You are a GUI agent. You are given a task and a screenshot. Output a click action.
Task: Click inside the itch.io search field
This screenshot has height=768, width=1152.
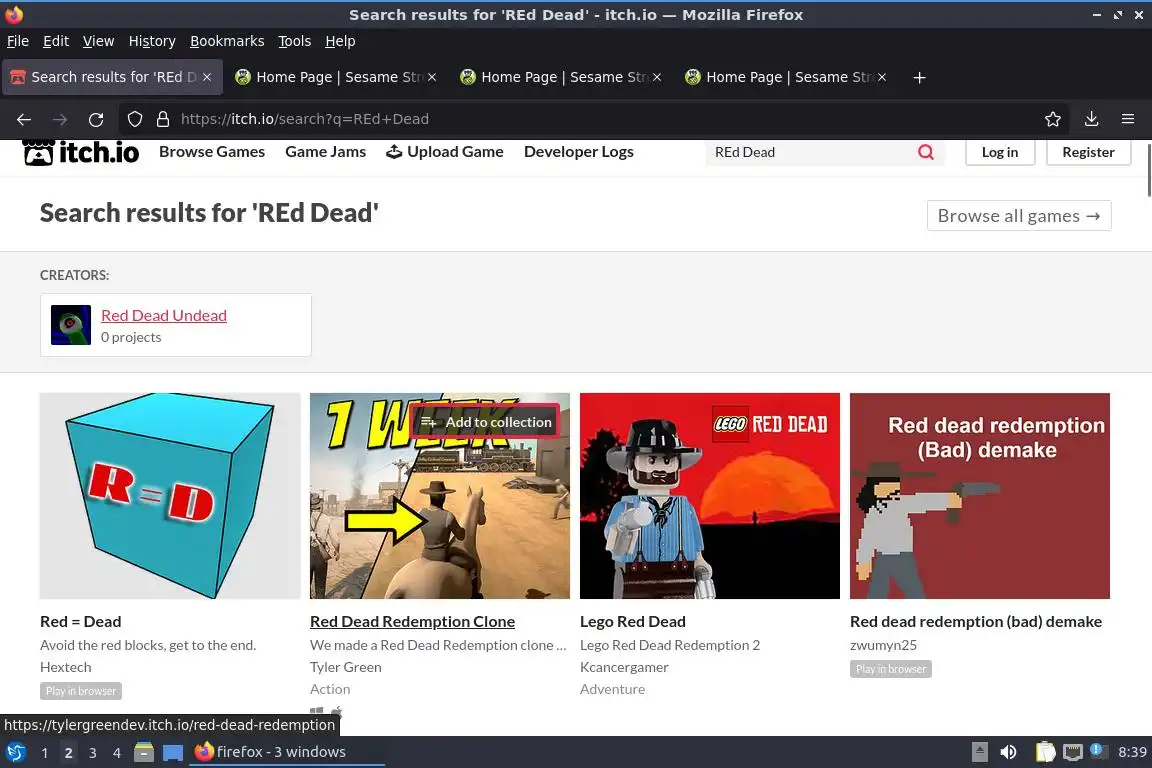812,152
